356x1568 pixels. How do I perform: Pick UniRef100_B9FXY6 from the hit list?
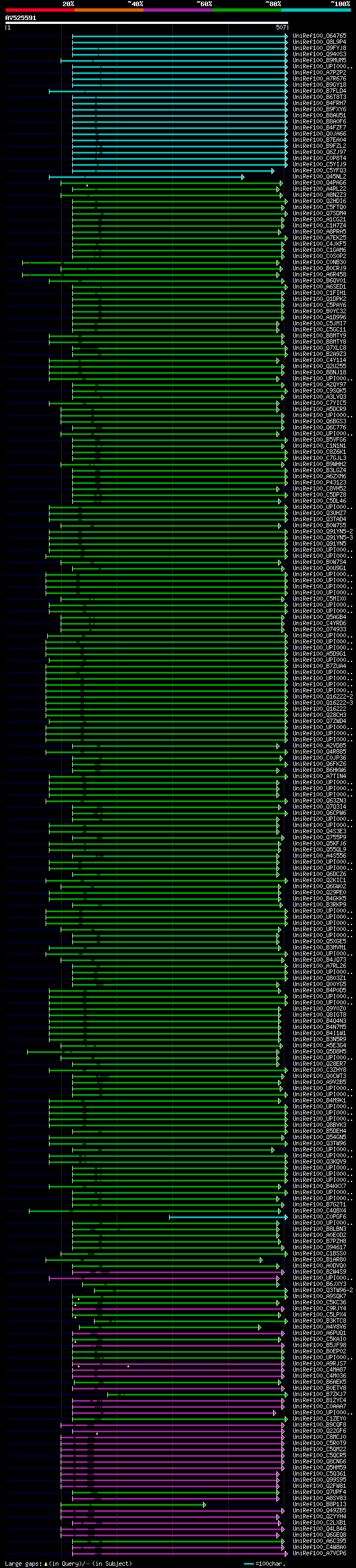[x=319, y=109]
